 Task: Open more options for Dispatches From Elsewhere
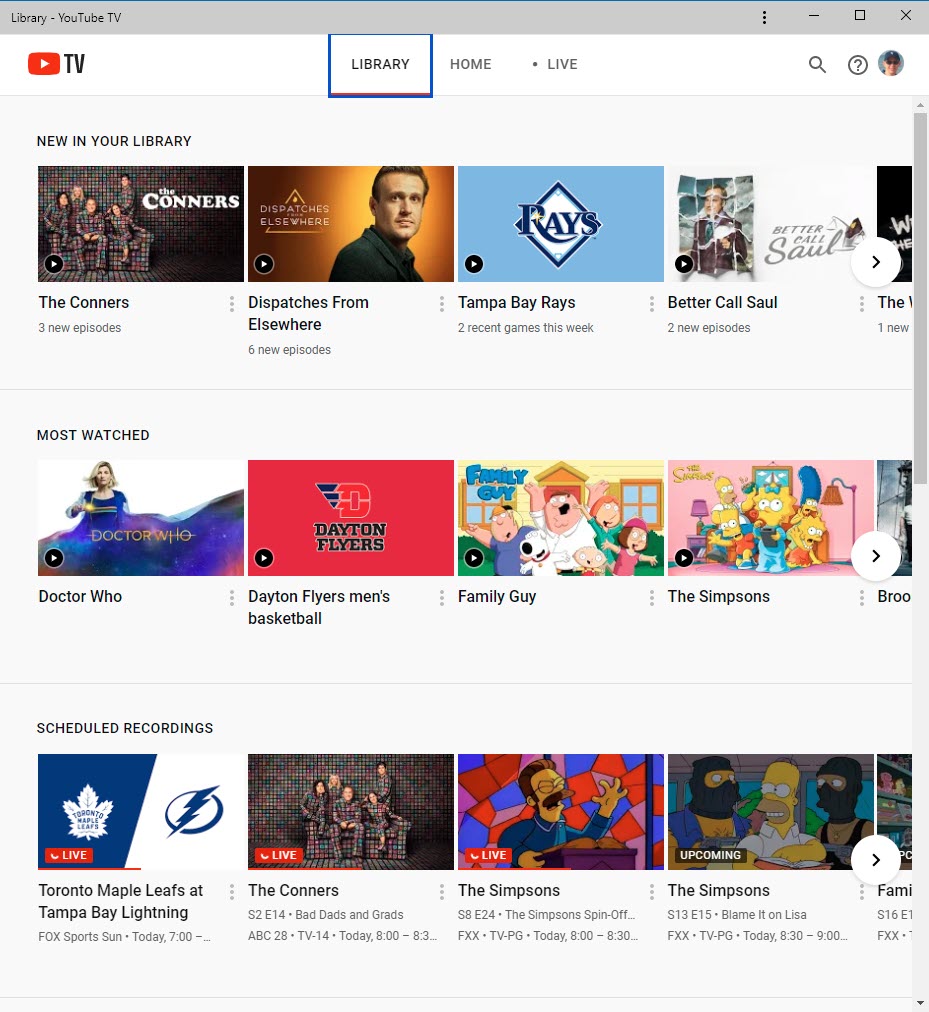coord(442,304)
